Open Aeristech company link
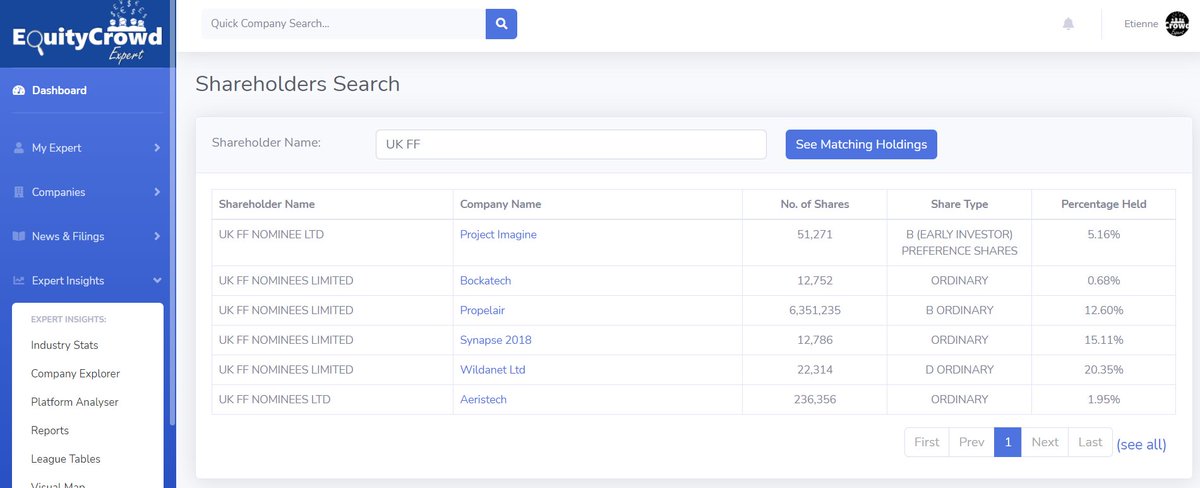Viewport: 1200px width, 488px height. (483, 399)
